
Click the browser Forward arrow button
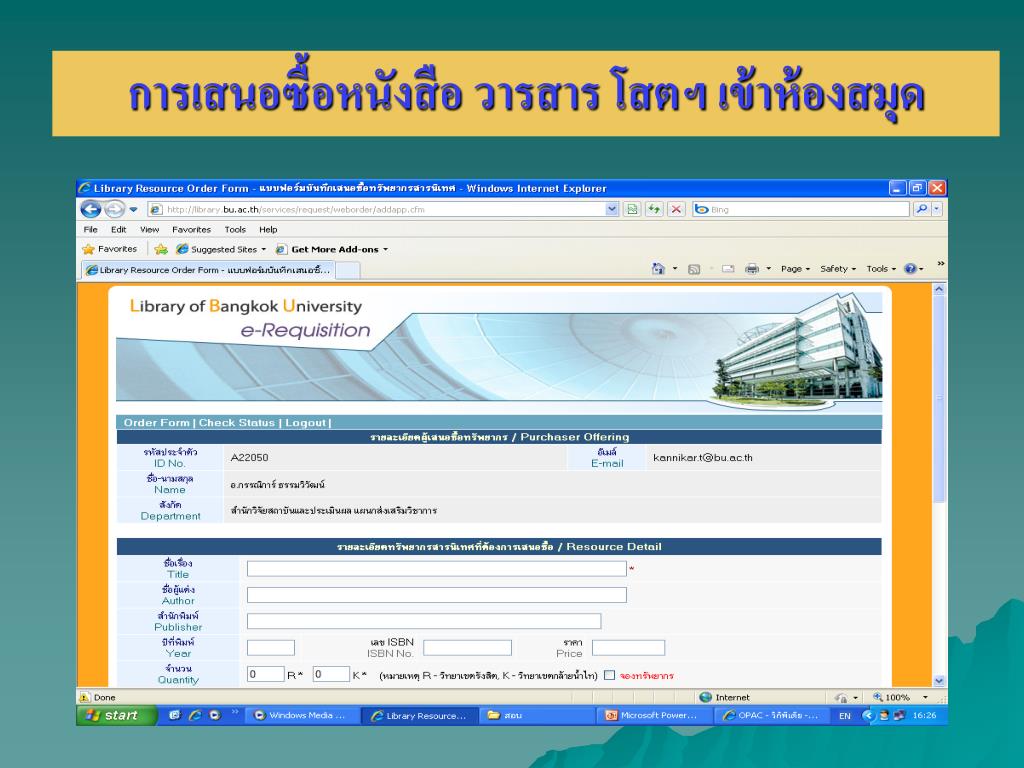click(114, 209)
